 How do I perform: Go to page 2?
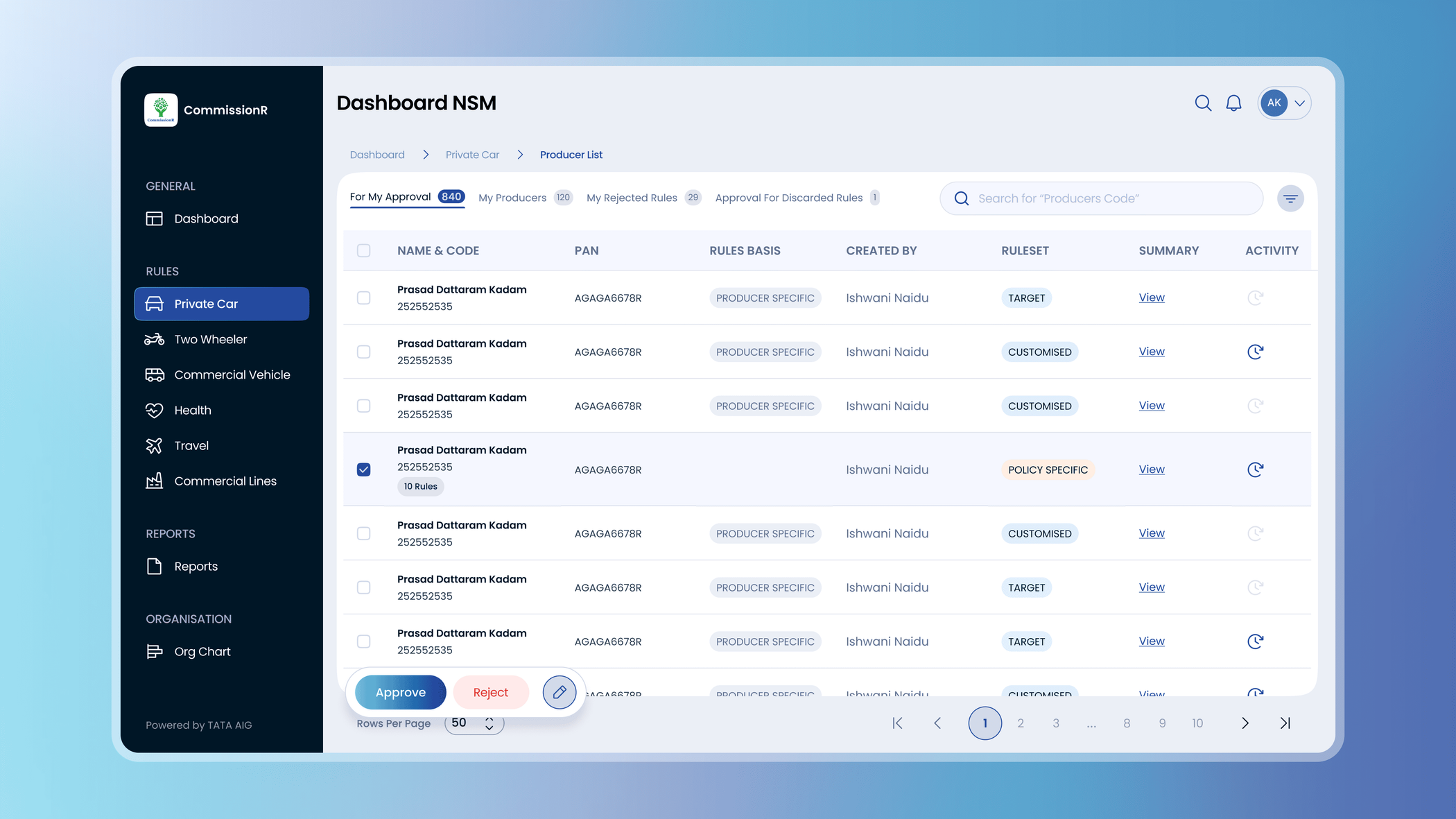pos(1020,723)
